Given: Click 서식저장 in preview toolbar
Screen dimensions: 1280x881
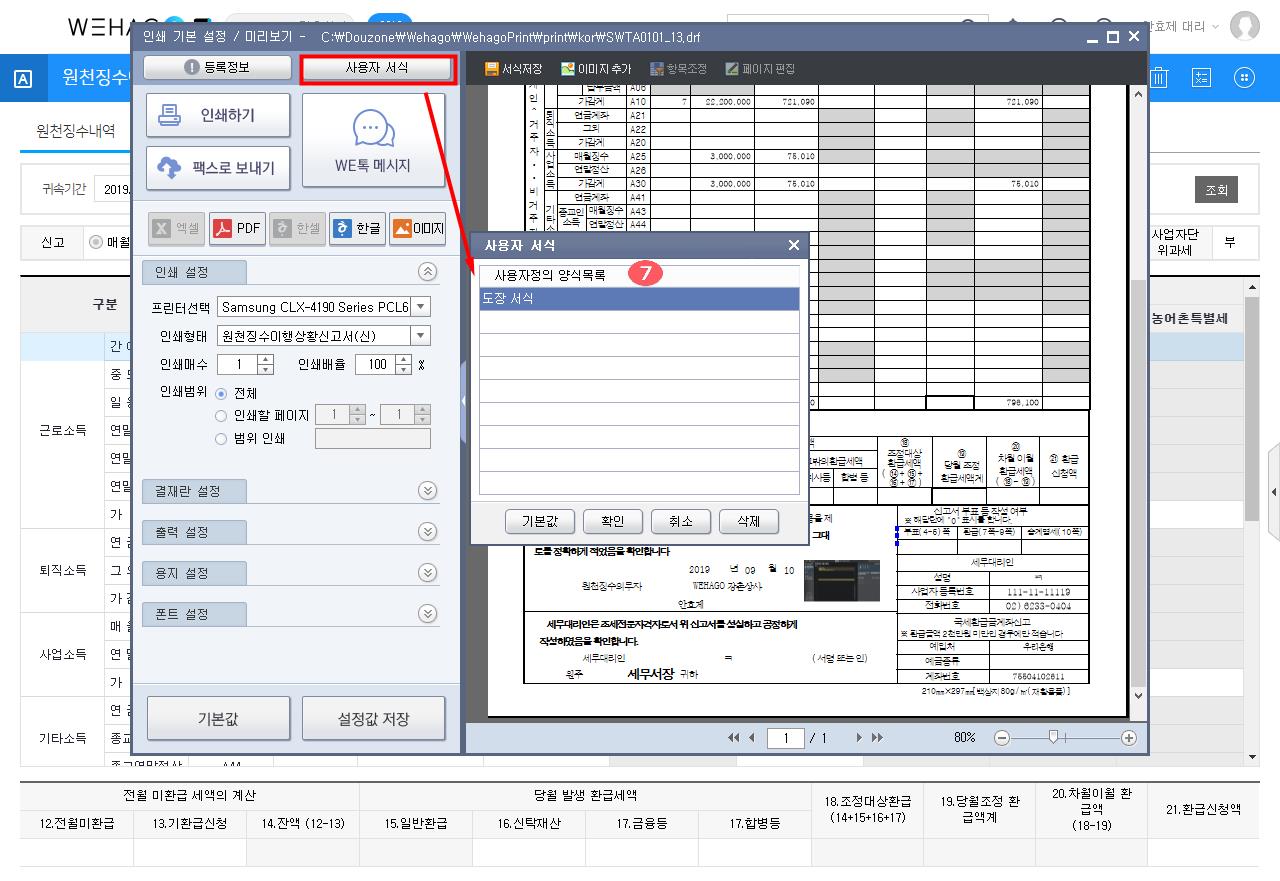Looking at the screenshot, I should 513,69.
